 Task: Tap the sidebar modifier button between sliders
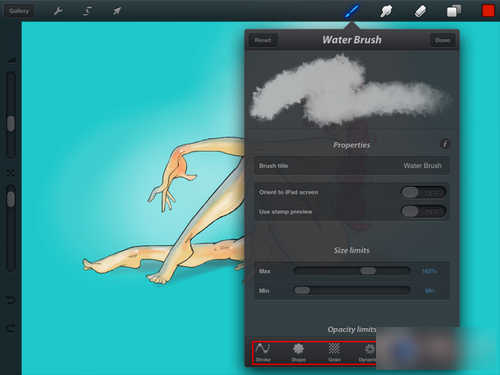pos(11,172)
